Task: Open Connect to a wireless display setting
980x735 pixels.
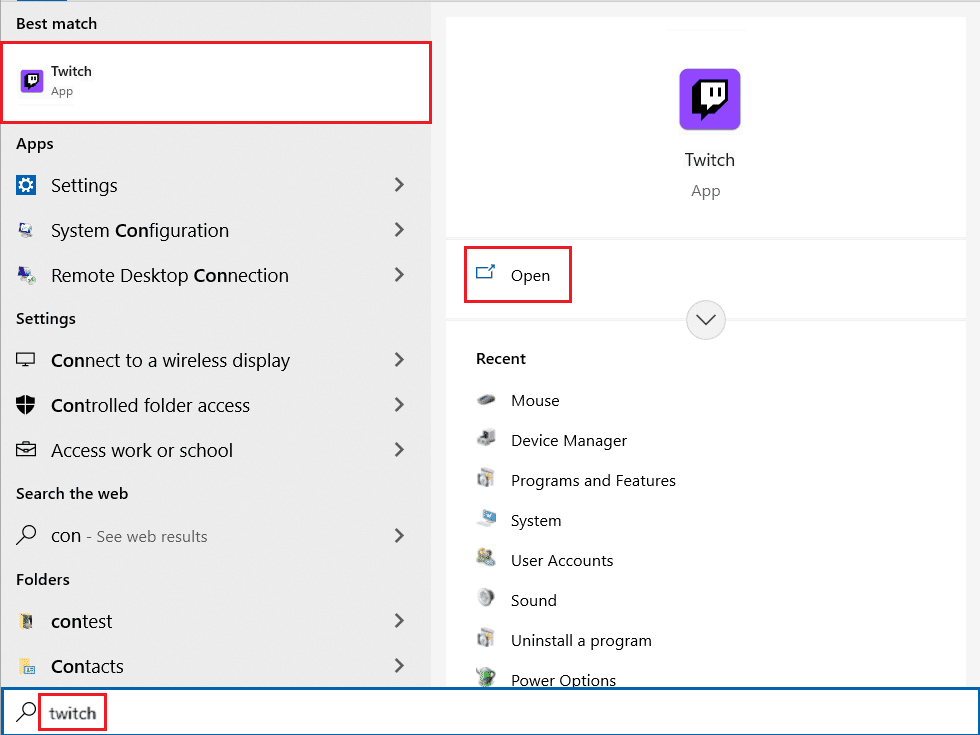Action: tap(215, 360)
